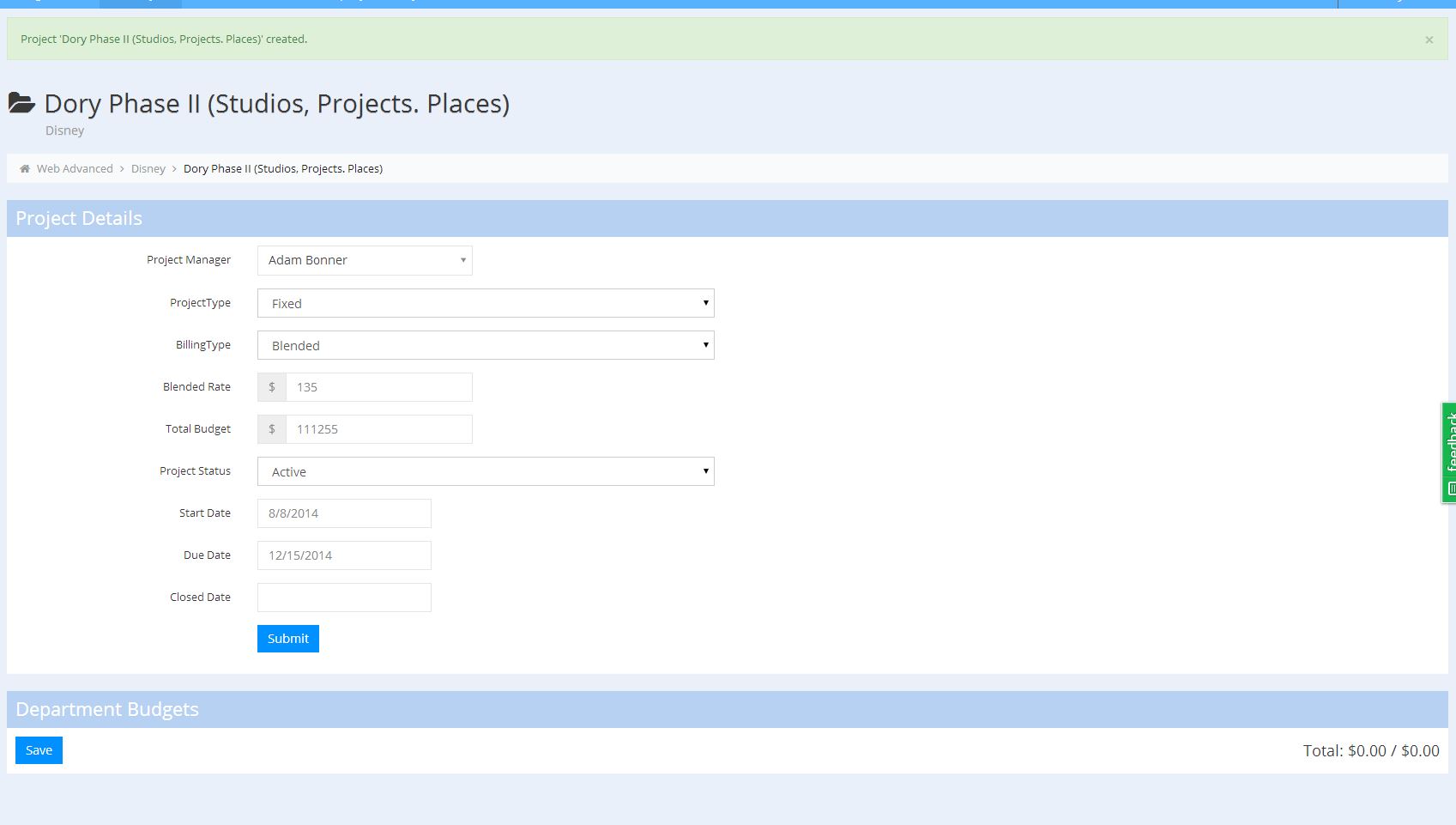Click the Department Budgets section header
The height and width of the screenshot is (825, 1456).
tap(107, 710)
